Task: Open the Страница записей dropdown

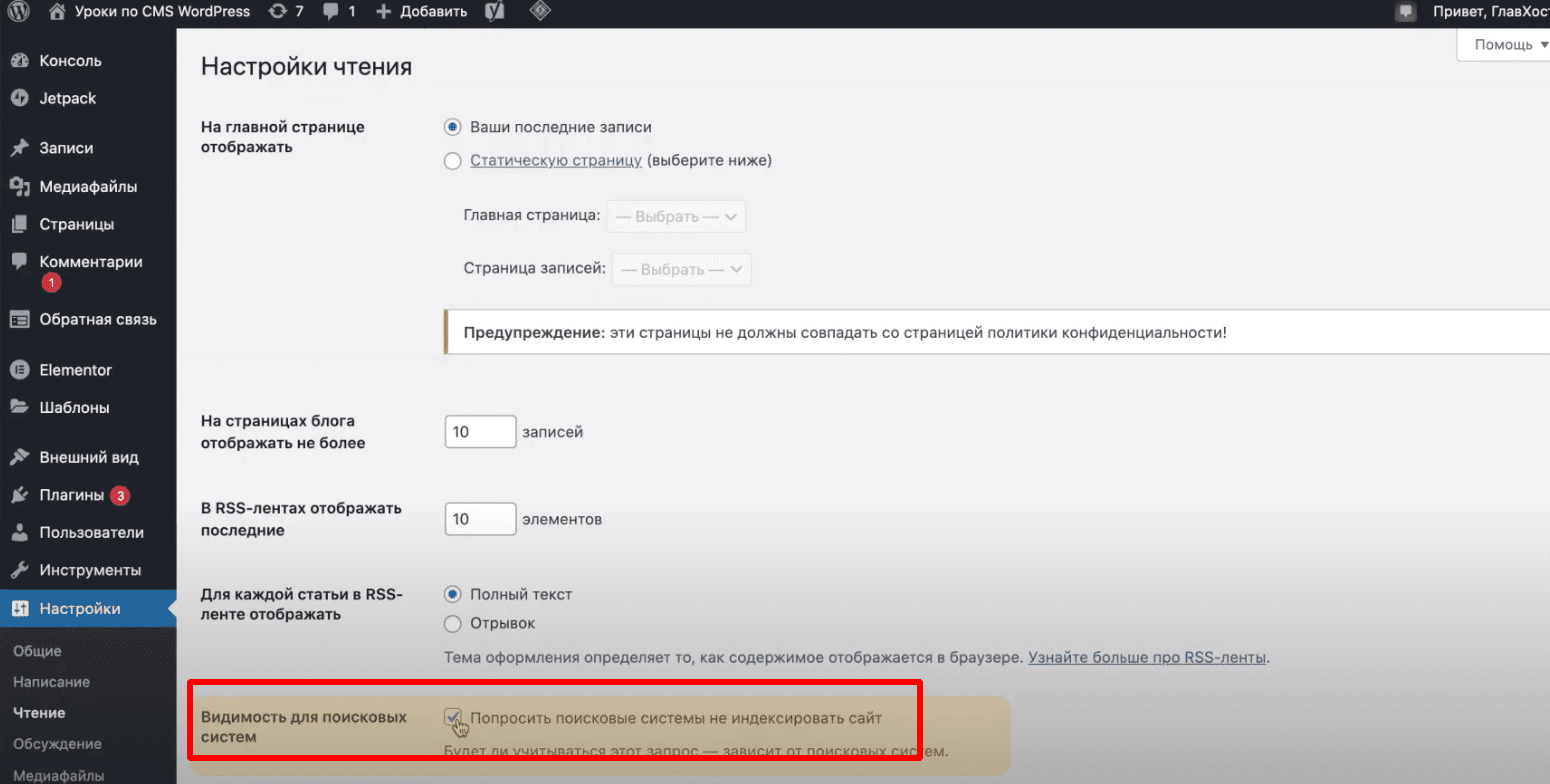Action: pos(681,270)
